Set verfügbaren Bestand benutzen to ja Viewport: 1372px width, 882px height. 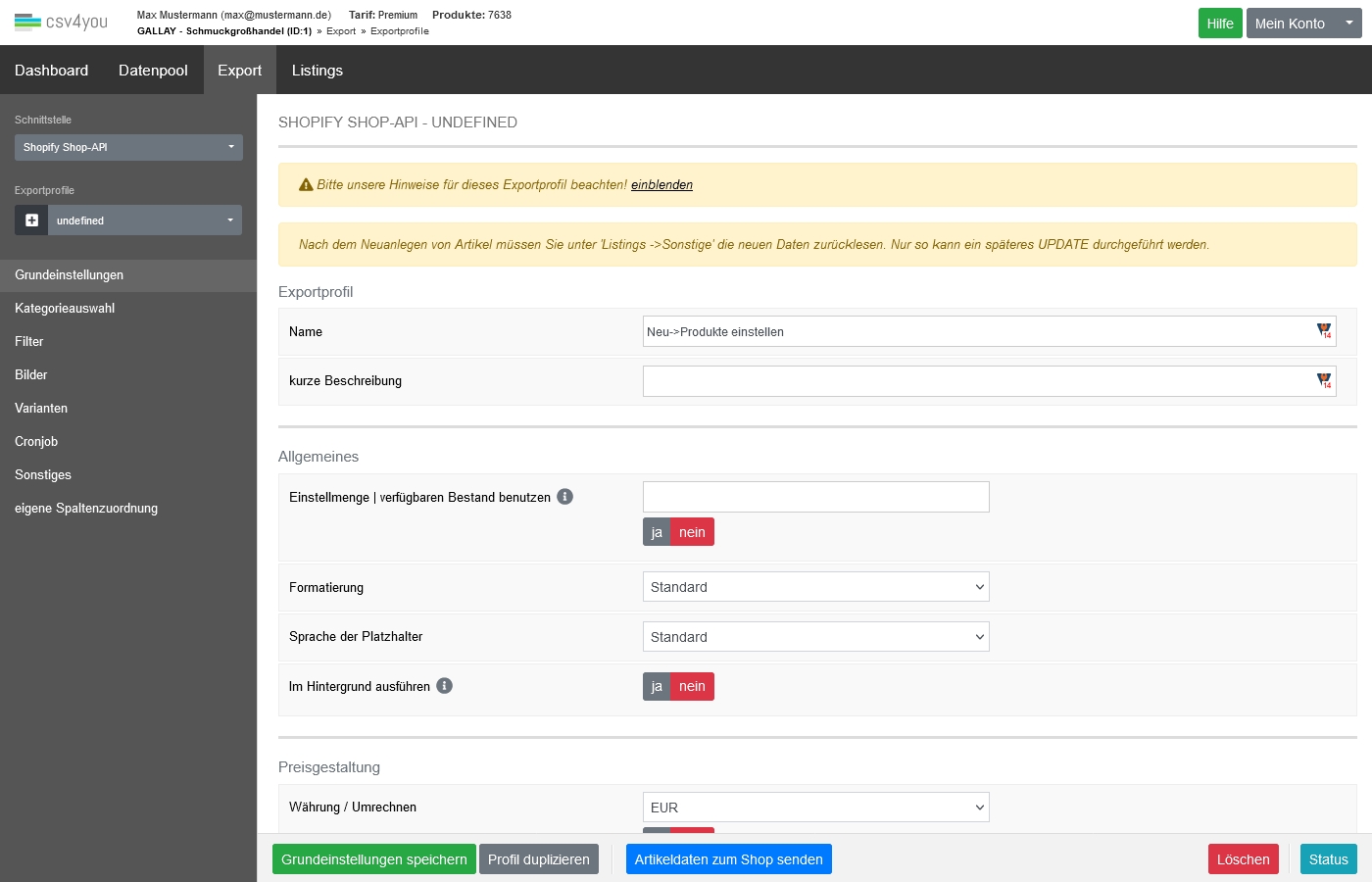(657, 532)
